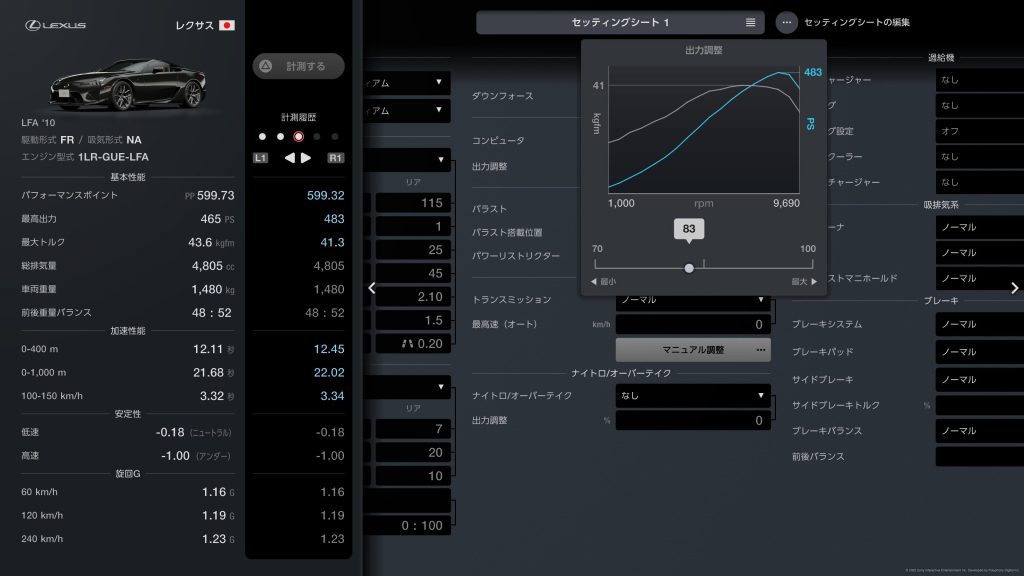Select the サイドブレーキトルク percent field
The height and width of the screenshot is (576, 1024).
(x=980, y=406)
